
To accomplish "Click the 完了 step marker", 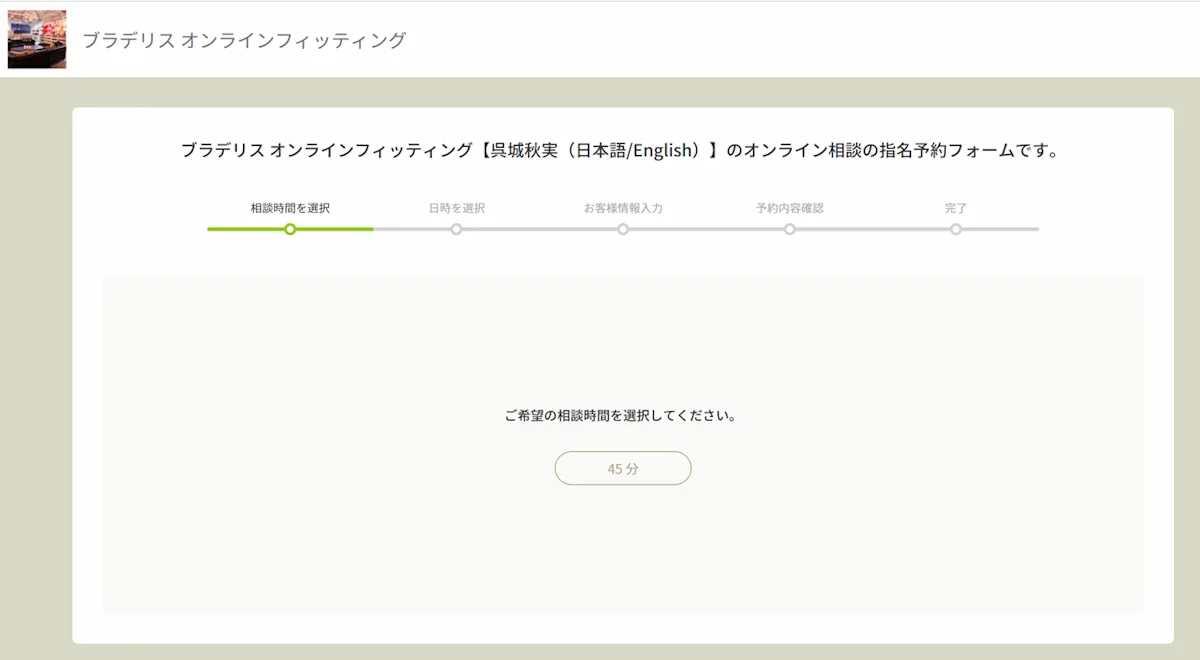I will tap(956, 229).
